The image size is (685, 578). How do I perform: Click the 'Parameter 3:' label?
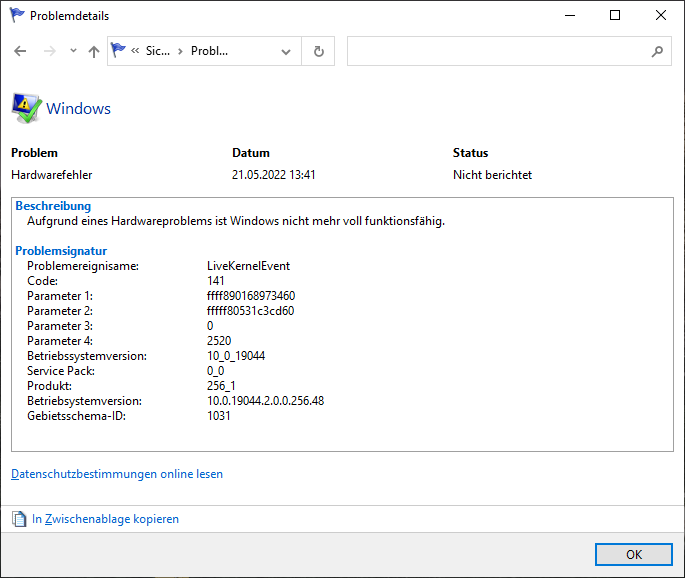(60, 326)
